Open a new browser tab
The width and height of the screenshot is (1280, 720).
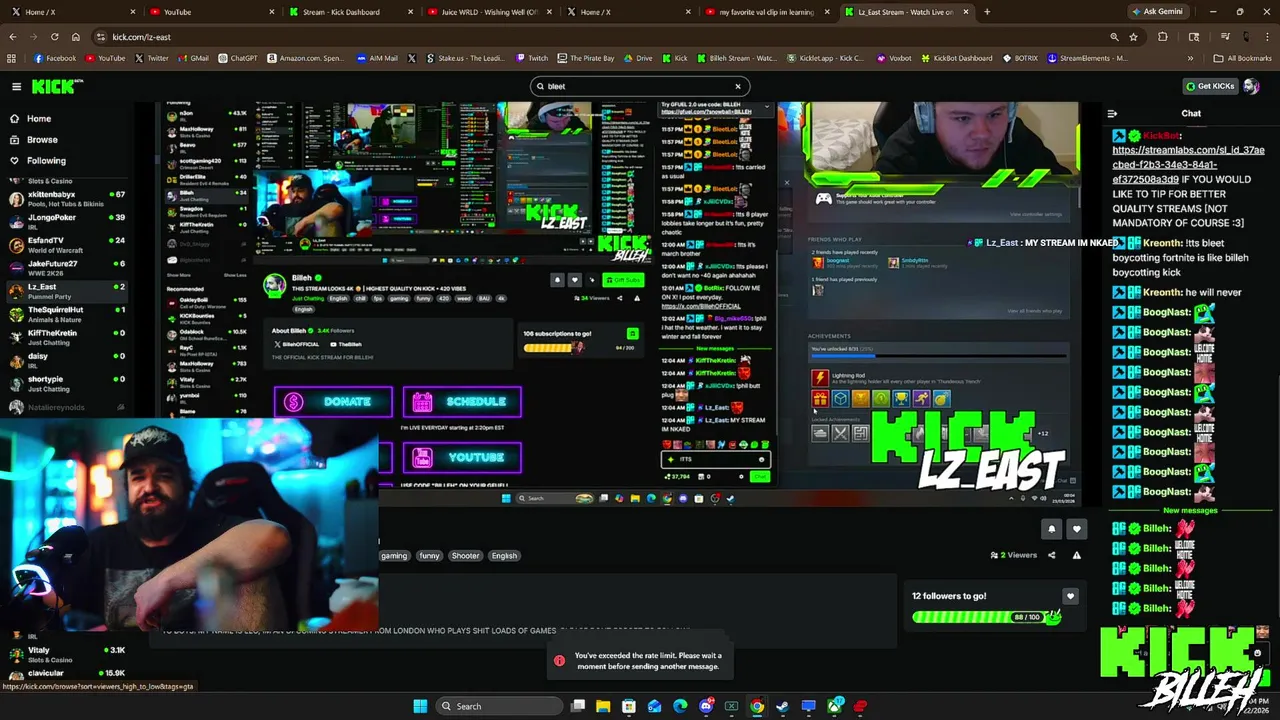tap(987, 12)
